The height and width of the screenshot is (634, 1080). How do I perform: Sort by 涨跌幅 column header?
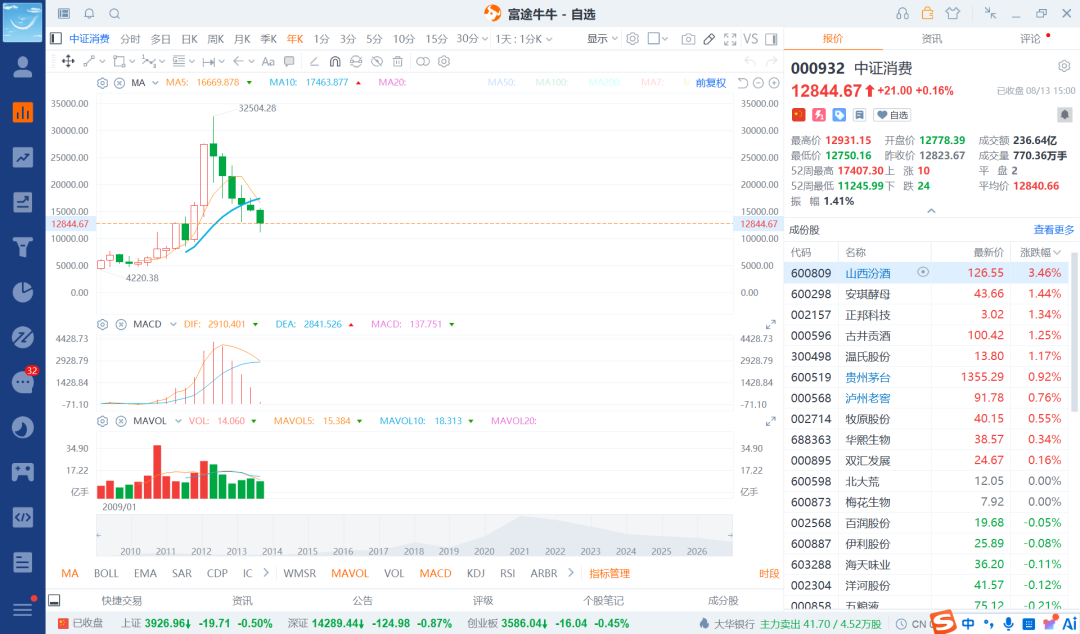tap(1040, 252)
